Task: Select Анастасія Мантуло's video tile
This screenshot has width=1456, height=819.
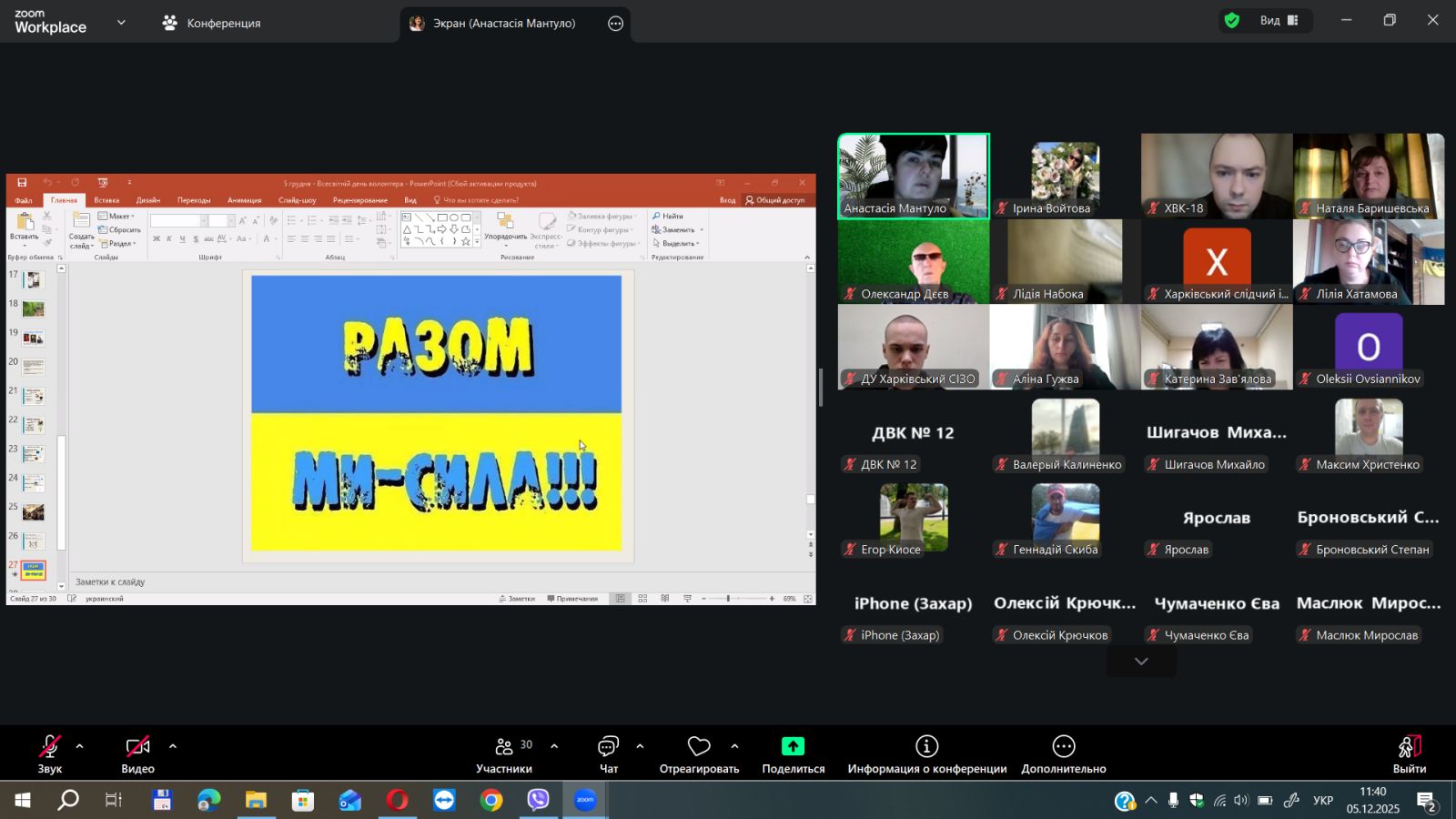Action: pyautogui.click(x=913, y=176)
